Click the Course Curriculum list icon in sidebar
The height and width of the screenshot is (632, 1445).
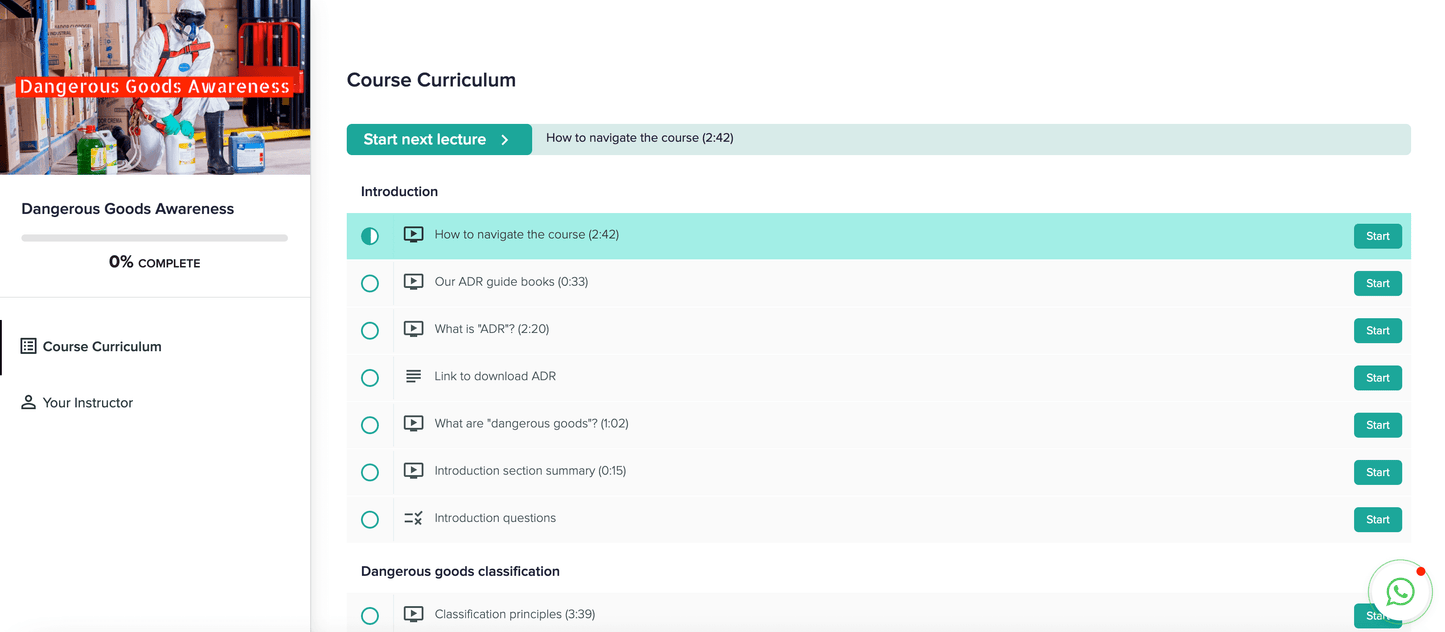pyautogui.click(x=29, y=347)
